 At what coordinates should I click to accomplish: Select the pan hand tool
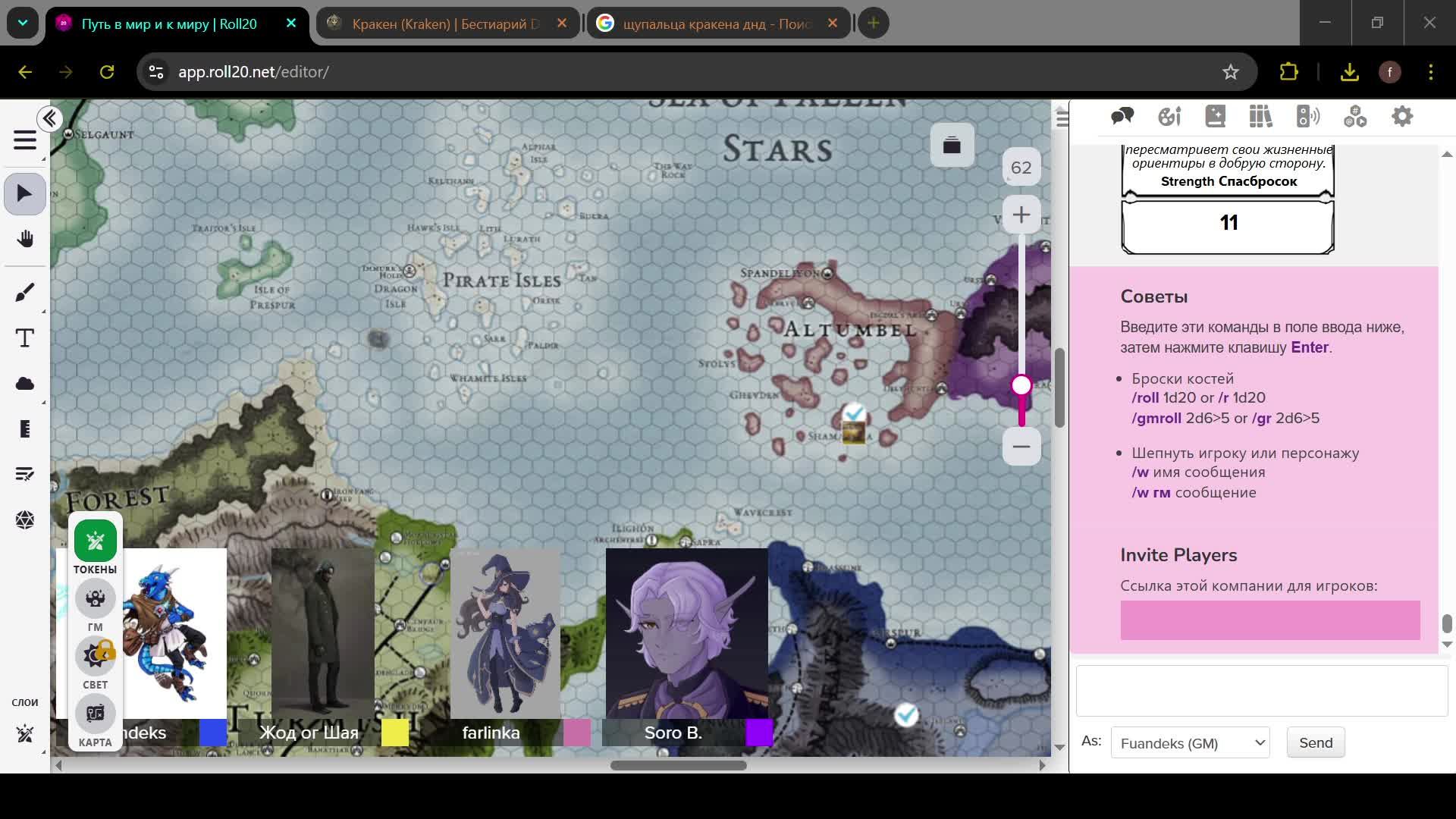pos(25,240)
